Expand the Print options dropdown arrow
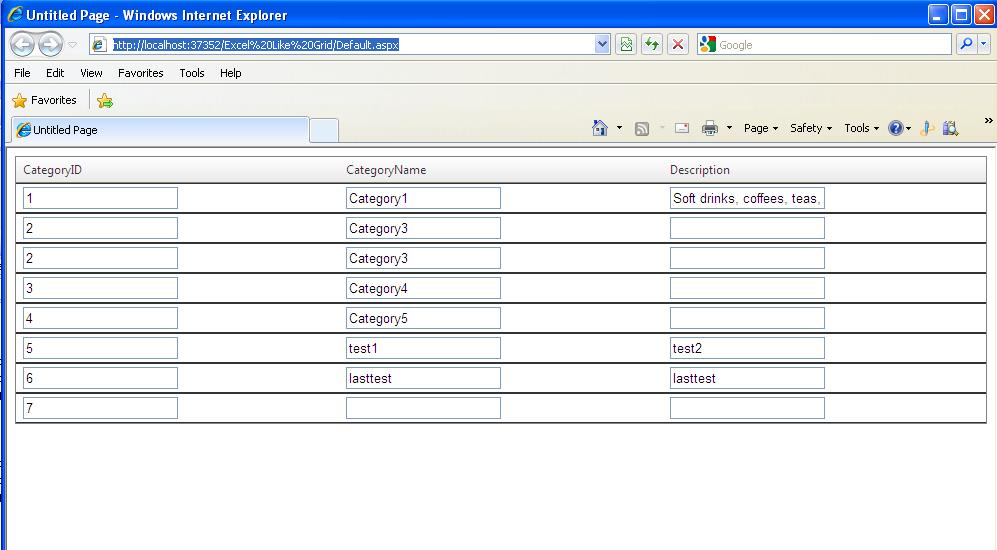The width and height of the screenshot is (997, 550). (x=729, y=128)
